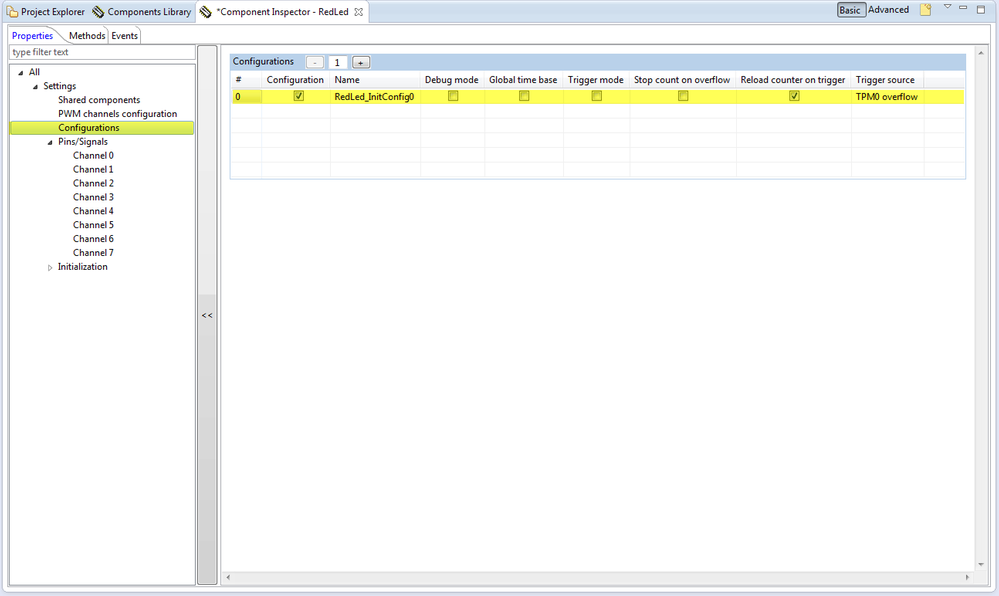This screenshot has height=596, width=999.
Task: Click the Components Library icon
Action: [x=98, y=12]
